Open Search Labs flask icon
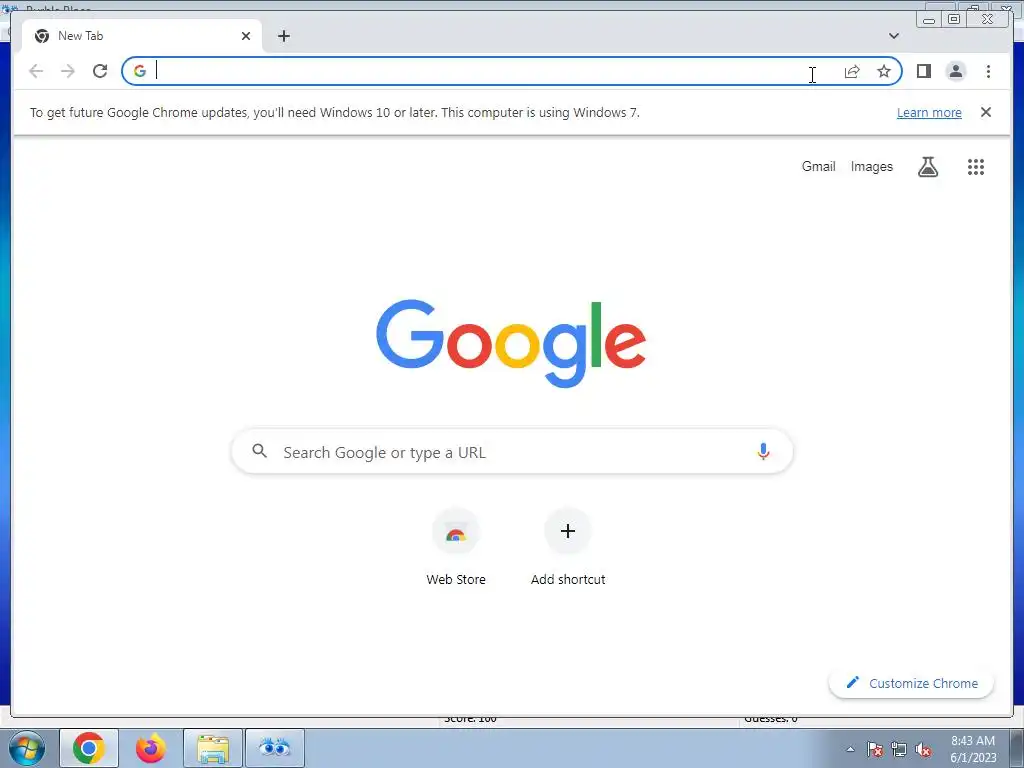1024x768 pixels. (927, 167)
